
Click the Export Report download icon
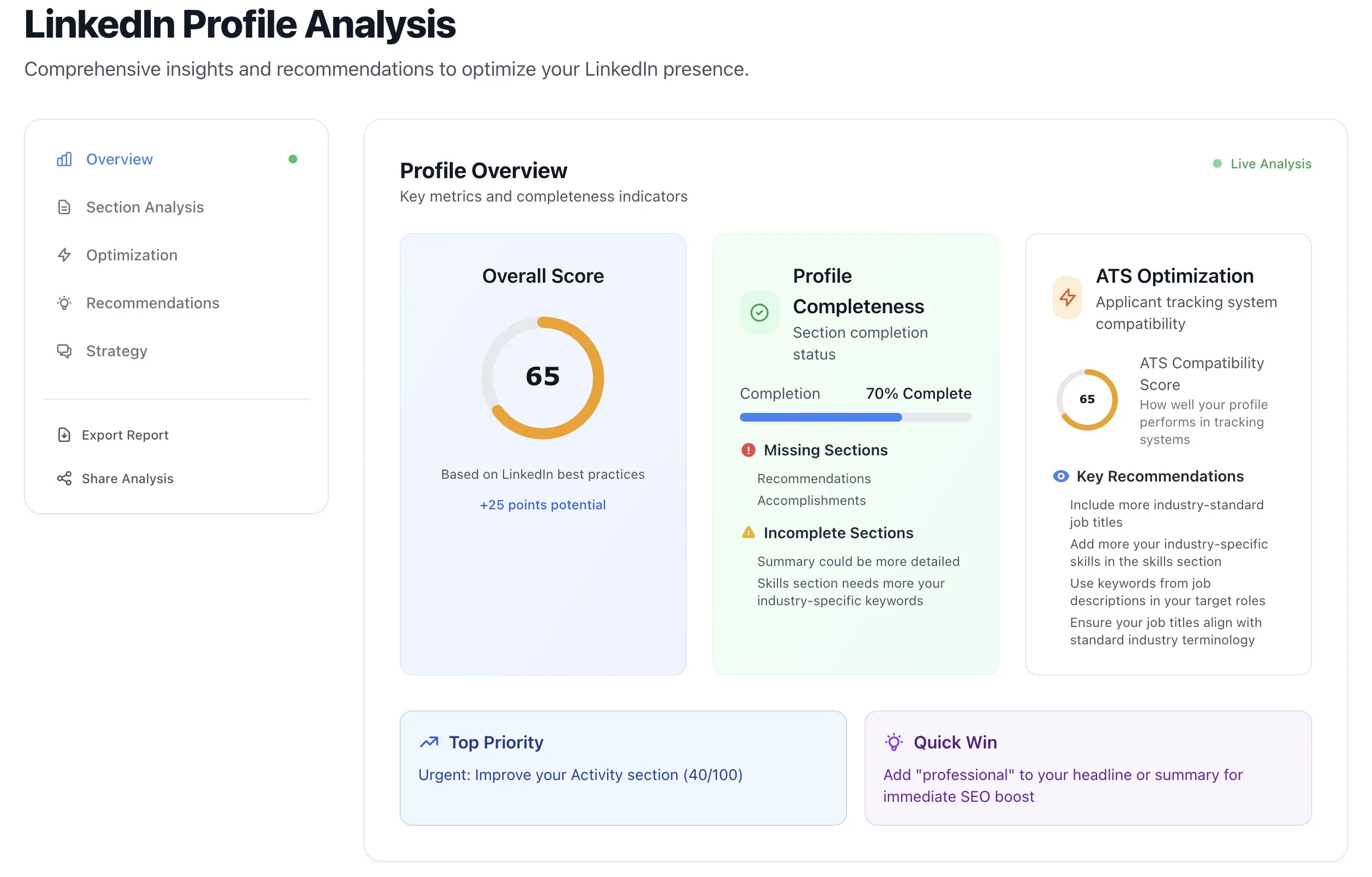[64, 435]
